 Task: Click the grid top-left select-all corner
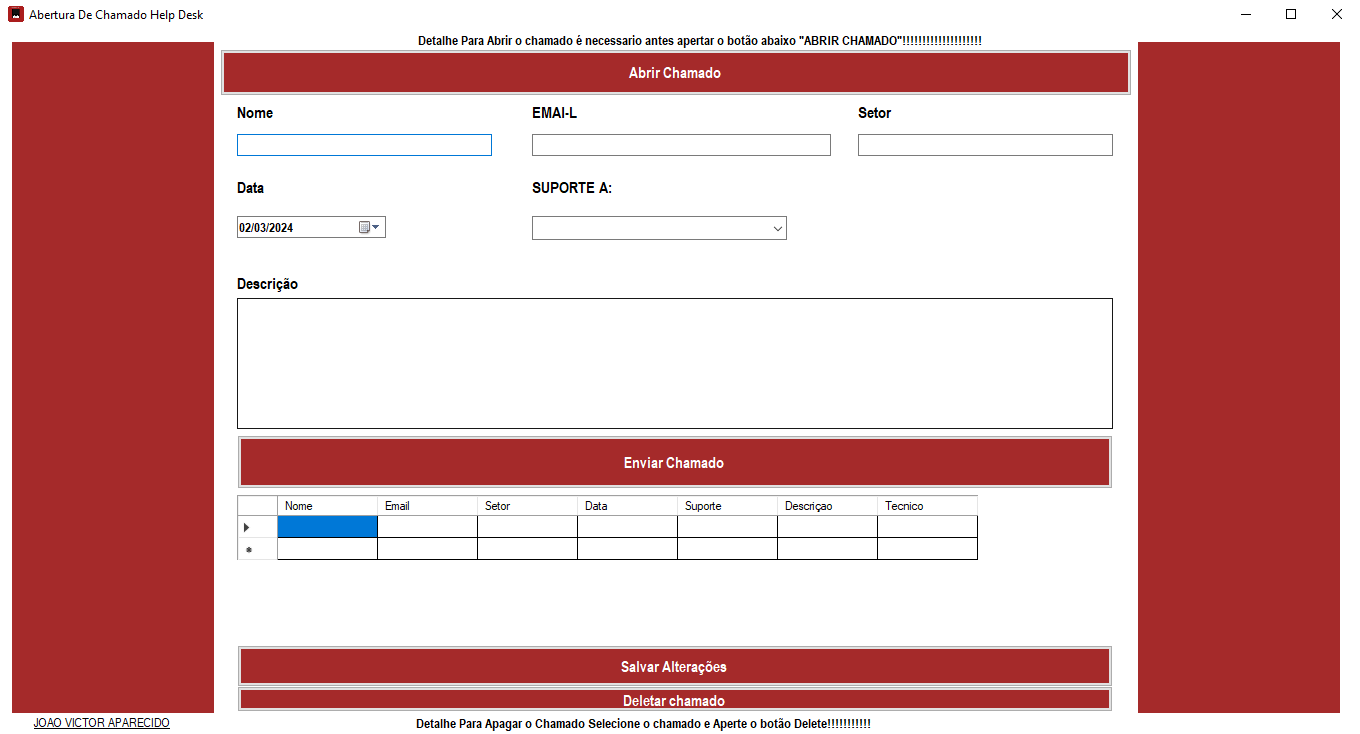click(257, 506)
